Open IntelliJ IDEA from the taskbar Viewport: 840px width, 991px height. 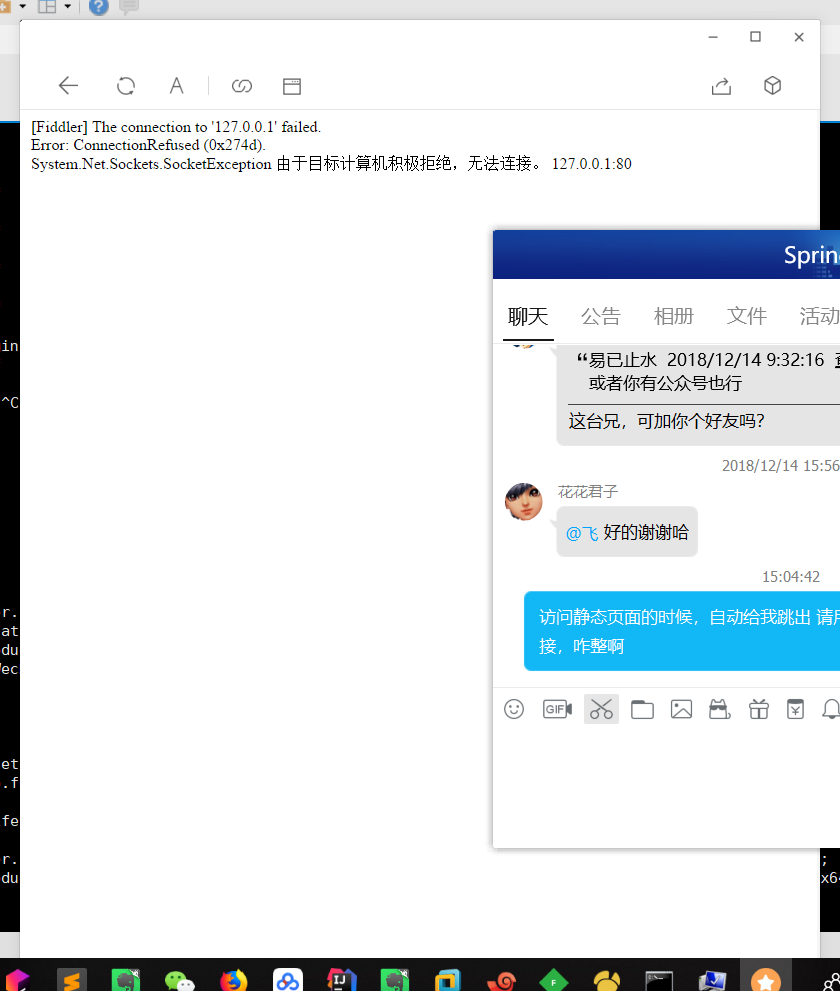pos(341,980)
